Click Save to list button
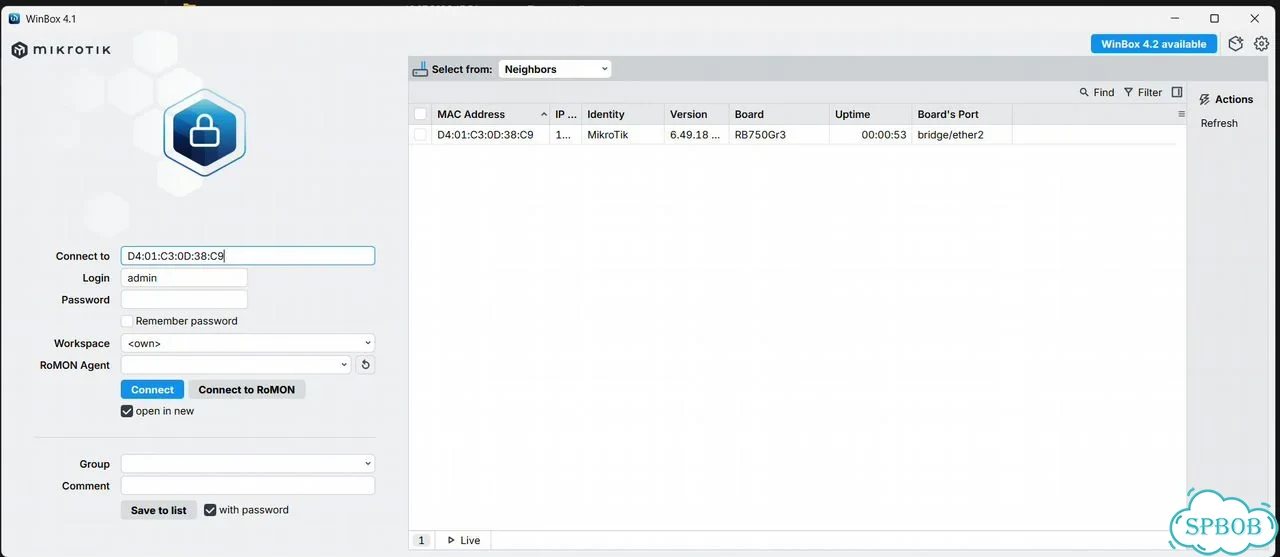 click(159, 510)
